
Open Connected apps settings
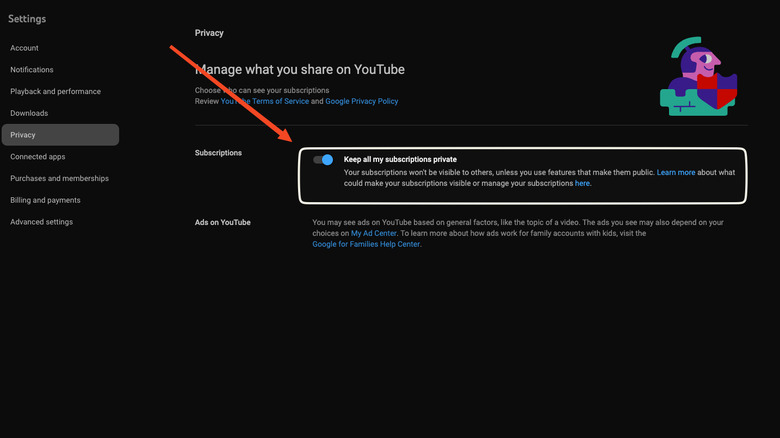[x=38, y=157]
